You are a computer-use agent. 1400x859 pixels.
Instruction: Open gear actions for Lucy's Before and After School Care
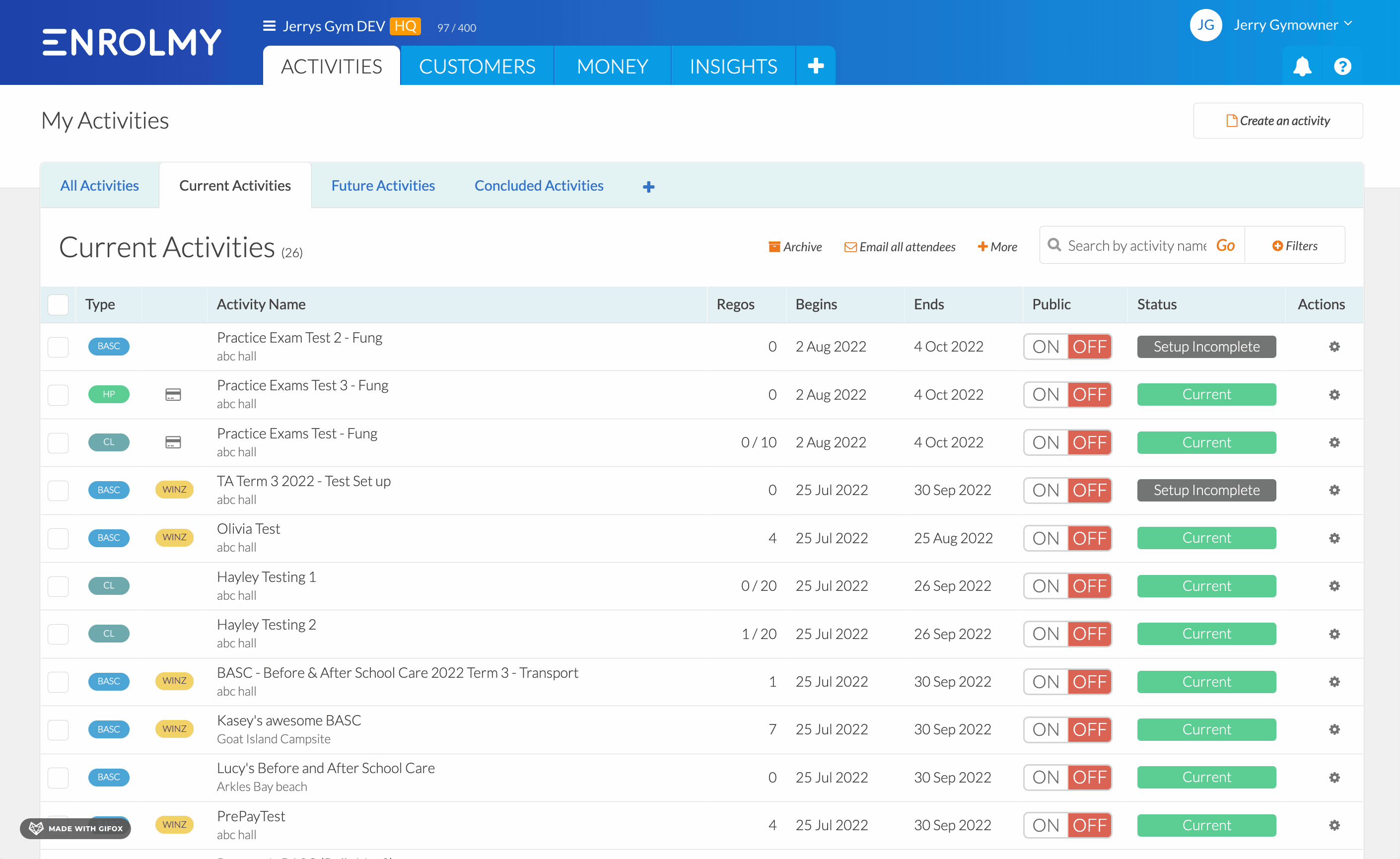[x=1334, y=777]
